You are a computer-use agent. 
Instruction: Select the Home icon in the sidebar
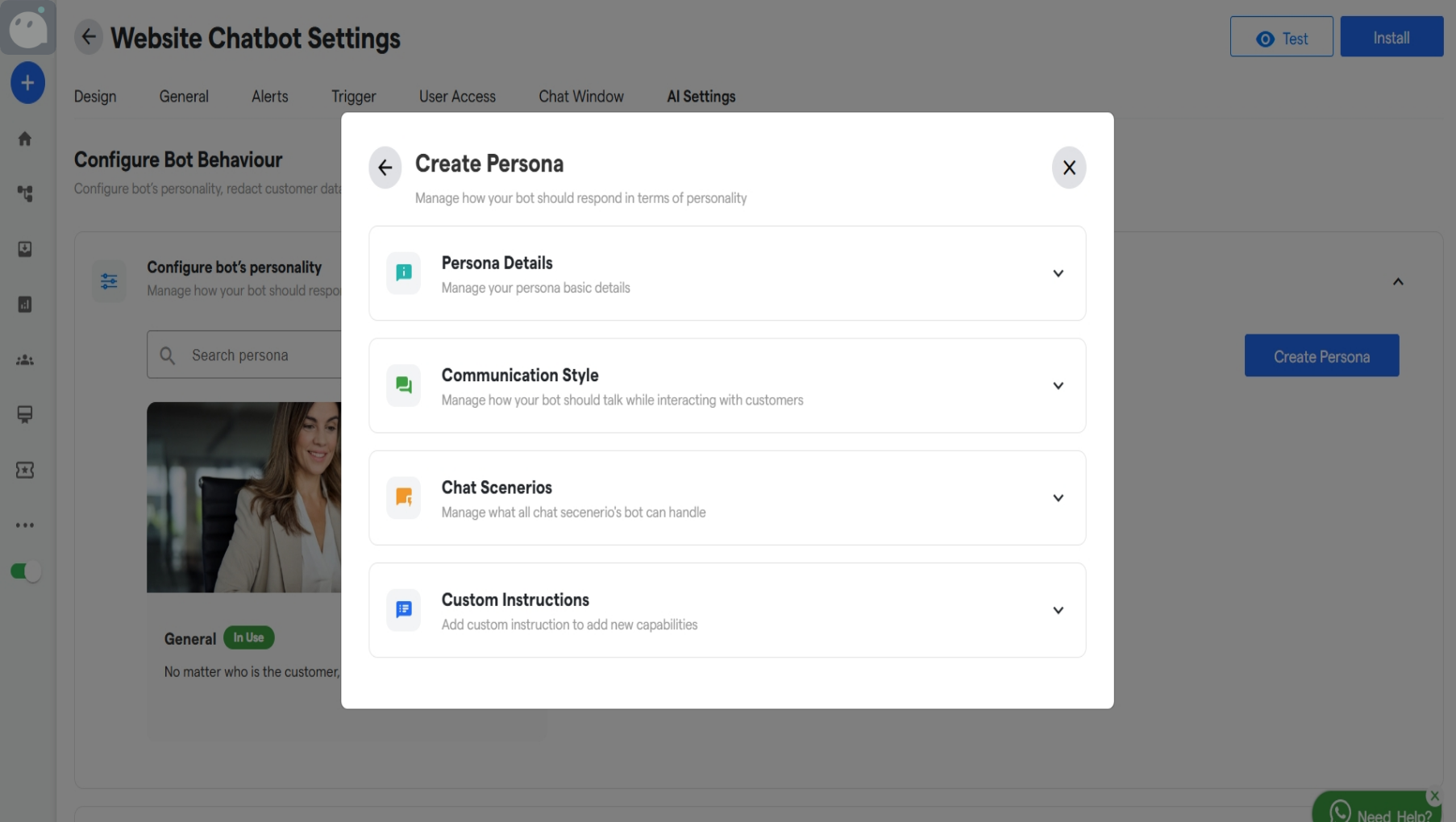tap(25, 139)
